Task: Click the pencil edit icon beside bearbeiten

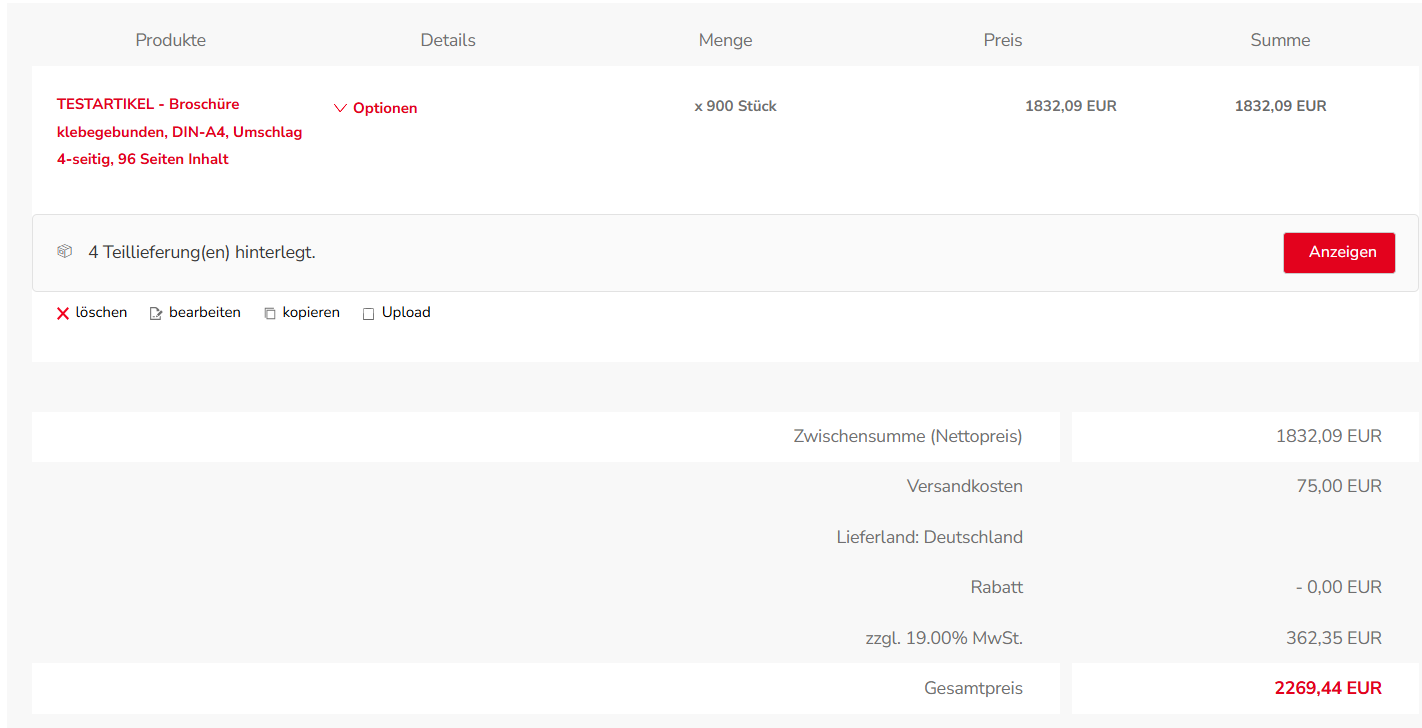Action: pos(156,314)
